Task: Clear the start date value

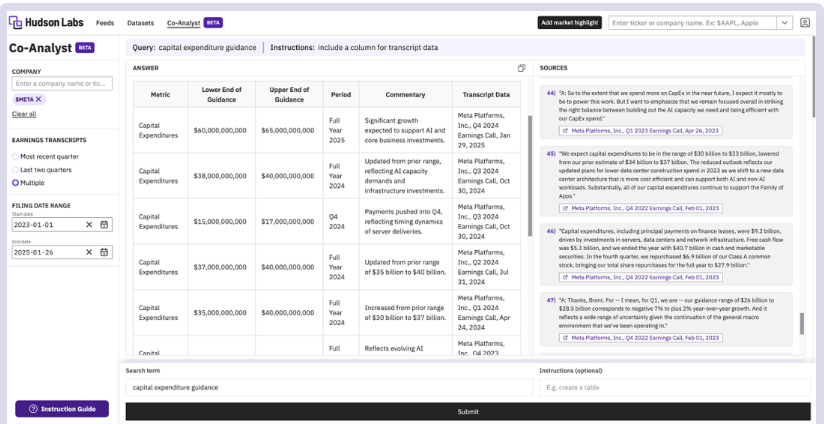Action: (x=89, y=224)
